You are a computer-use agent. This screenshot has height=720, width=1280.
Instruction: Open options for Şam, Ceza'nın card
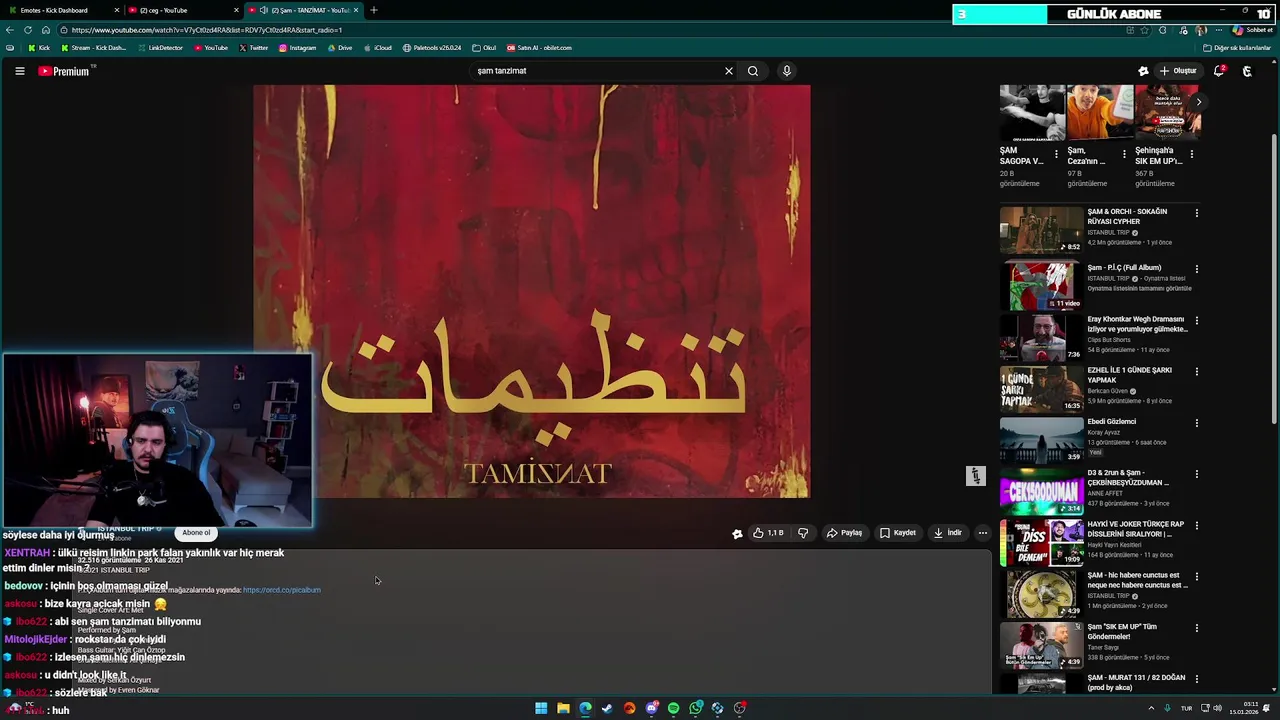point(1124,154)
